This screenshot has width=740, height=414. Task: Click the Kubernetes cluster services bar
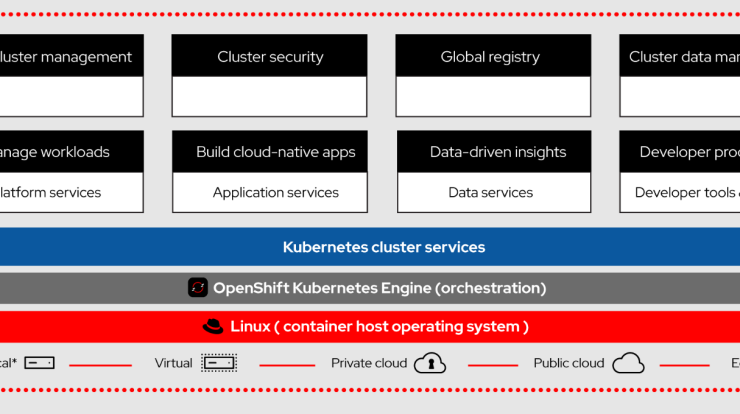tap(370, 247)
